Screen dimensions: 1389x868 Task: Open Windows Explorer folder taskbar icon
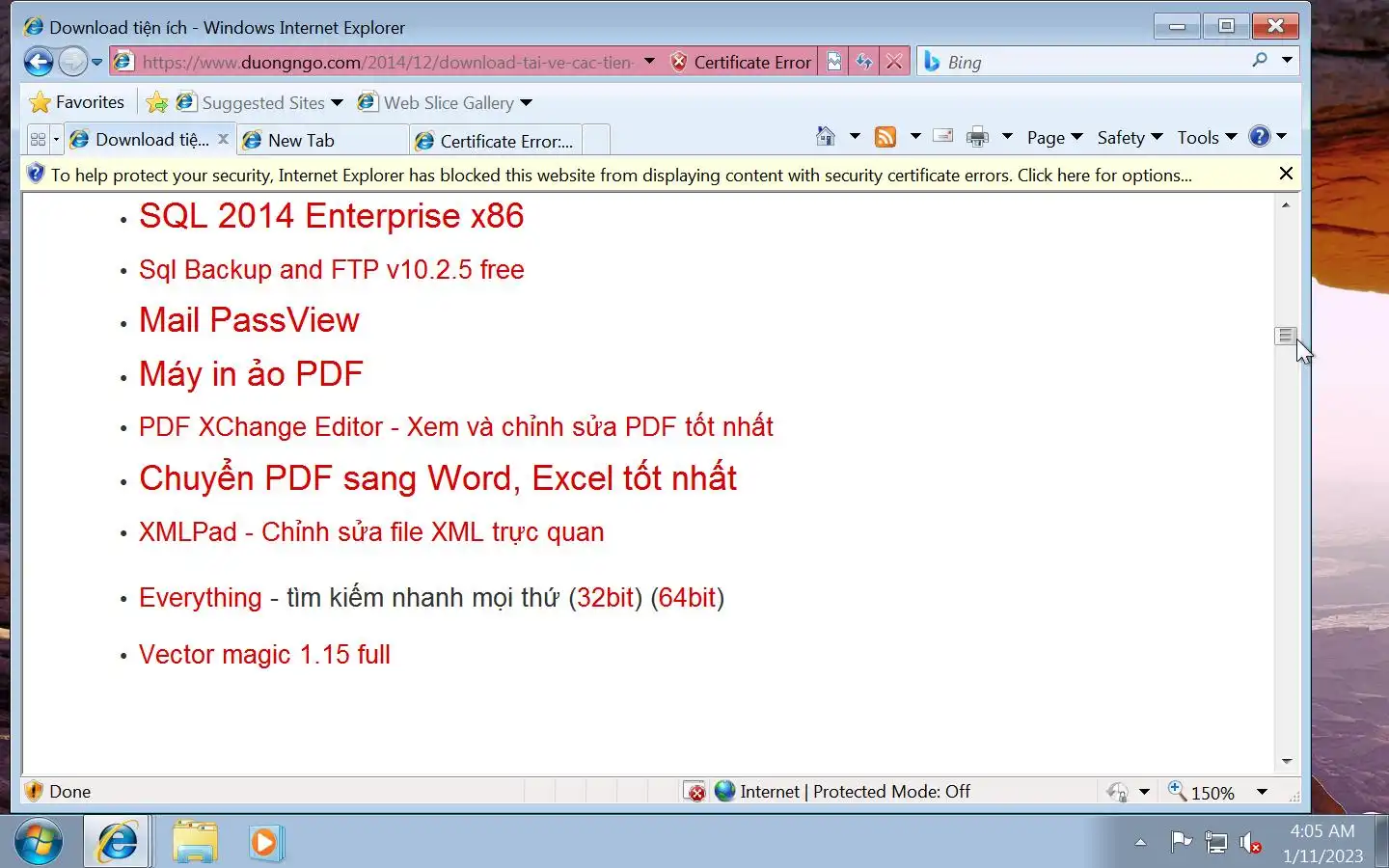pyautogui.click(x=195, y=842)
